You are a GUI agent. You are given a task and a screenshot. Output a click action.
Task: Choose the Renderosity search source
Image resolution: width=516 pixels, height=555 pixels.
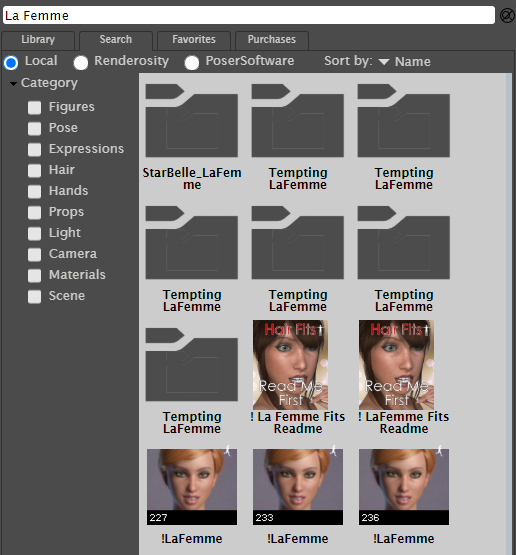pyautogui.click(x=81, y=63)
